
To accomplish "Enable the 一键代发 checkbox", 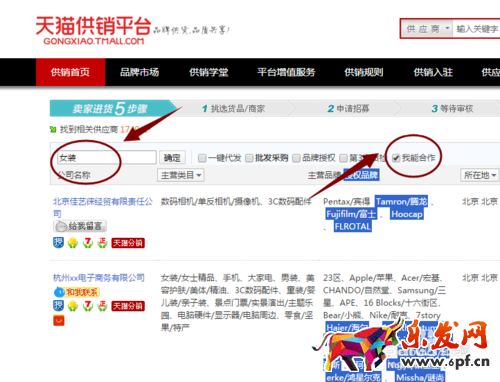I will coord(202,158).
